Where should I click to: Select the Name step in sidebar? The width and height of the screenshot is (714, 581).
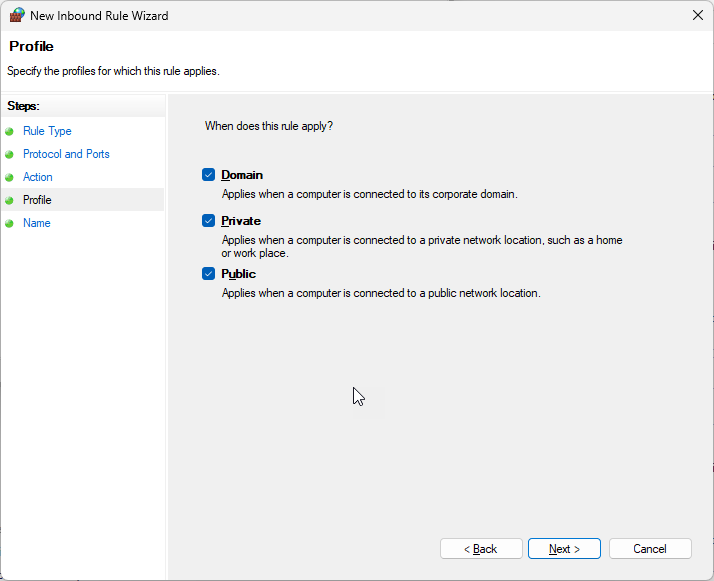[37, 223]
